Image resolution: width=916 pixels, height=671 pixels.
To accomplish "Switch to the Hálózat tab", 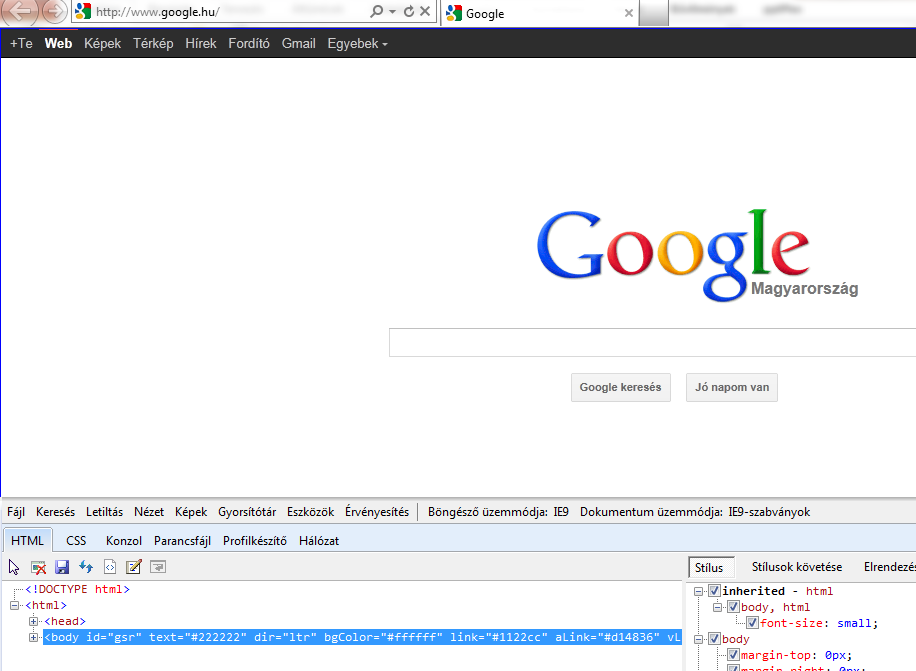I will [319, 541].
